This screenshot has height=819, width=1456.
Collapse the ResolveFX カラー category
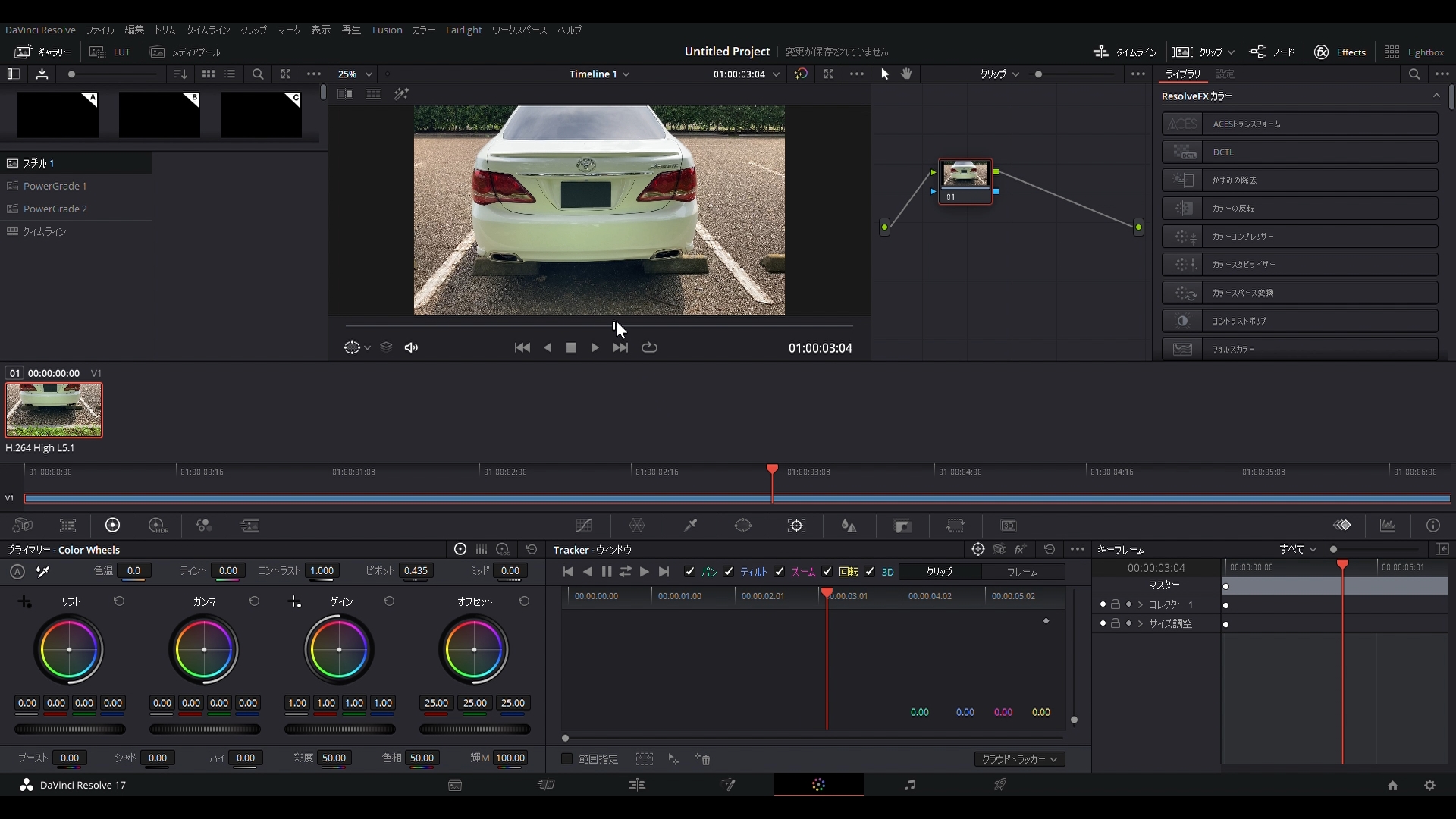pyautogui.click(x=1436, y=96)
